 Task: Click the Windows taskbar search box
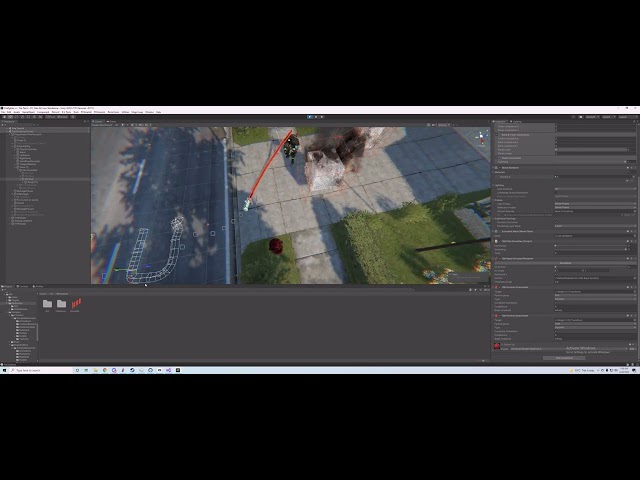[40, 370]
